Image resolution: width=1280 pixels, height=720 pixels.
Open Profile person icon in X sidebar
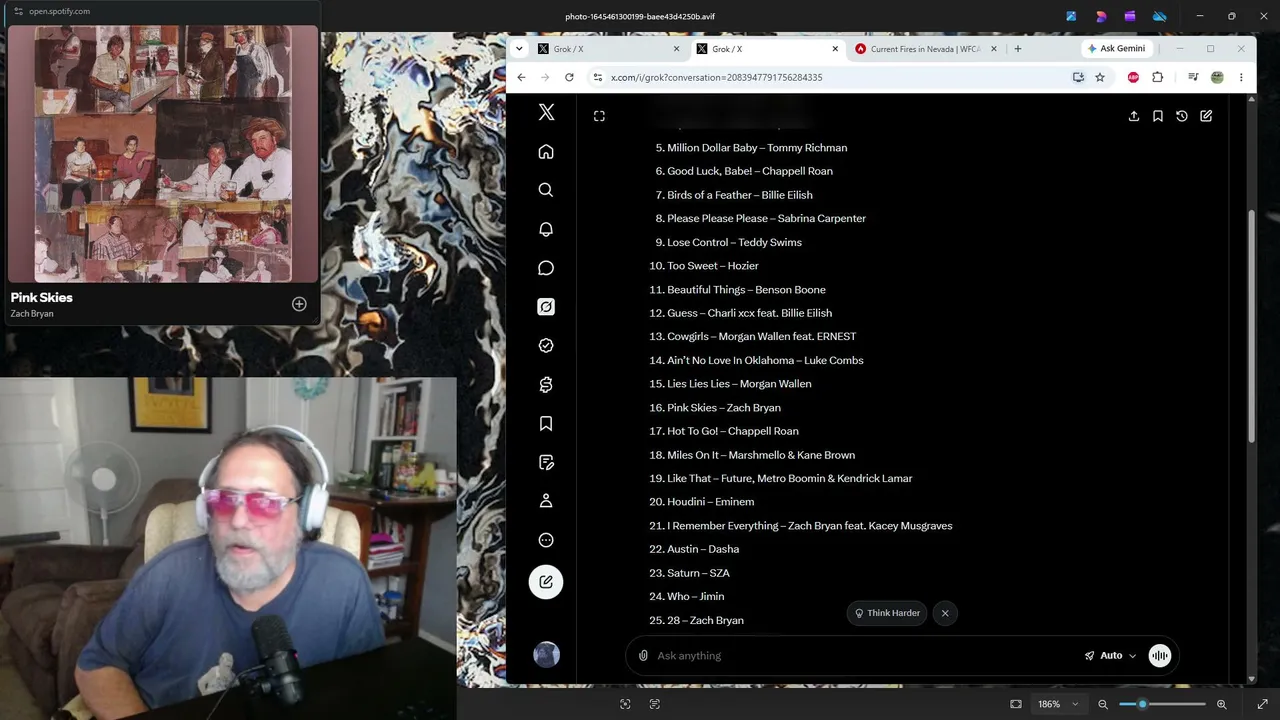546,501
